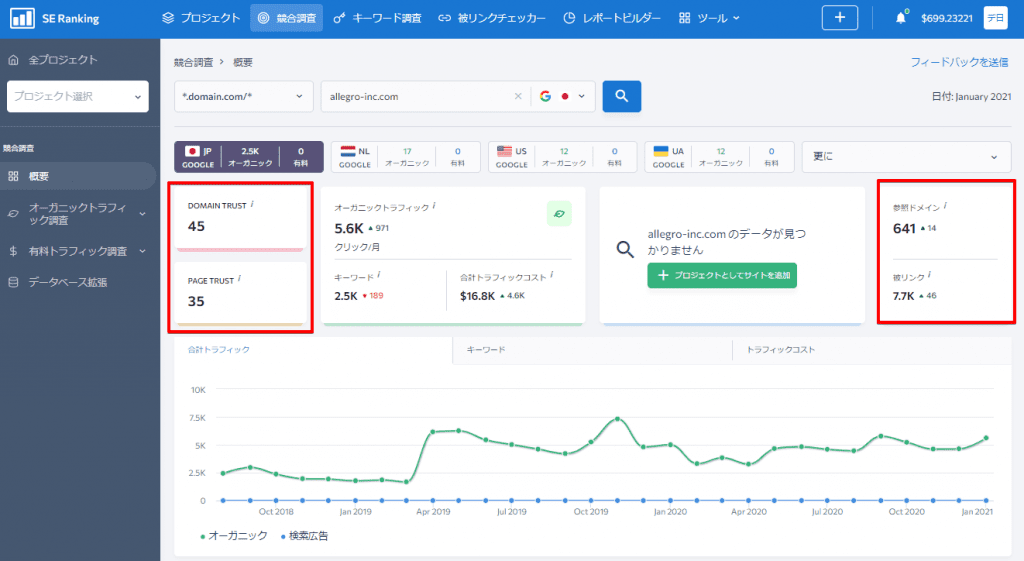Click the $16.8K traffic cost value
1024x561 pixels.
(x=477, y=296)
